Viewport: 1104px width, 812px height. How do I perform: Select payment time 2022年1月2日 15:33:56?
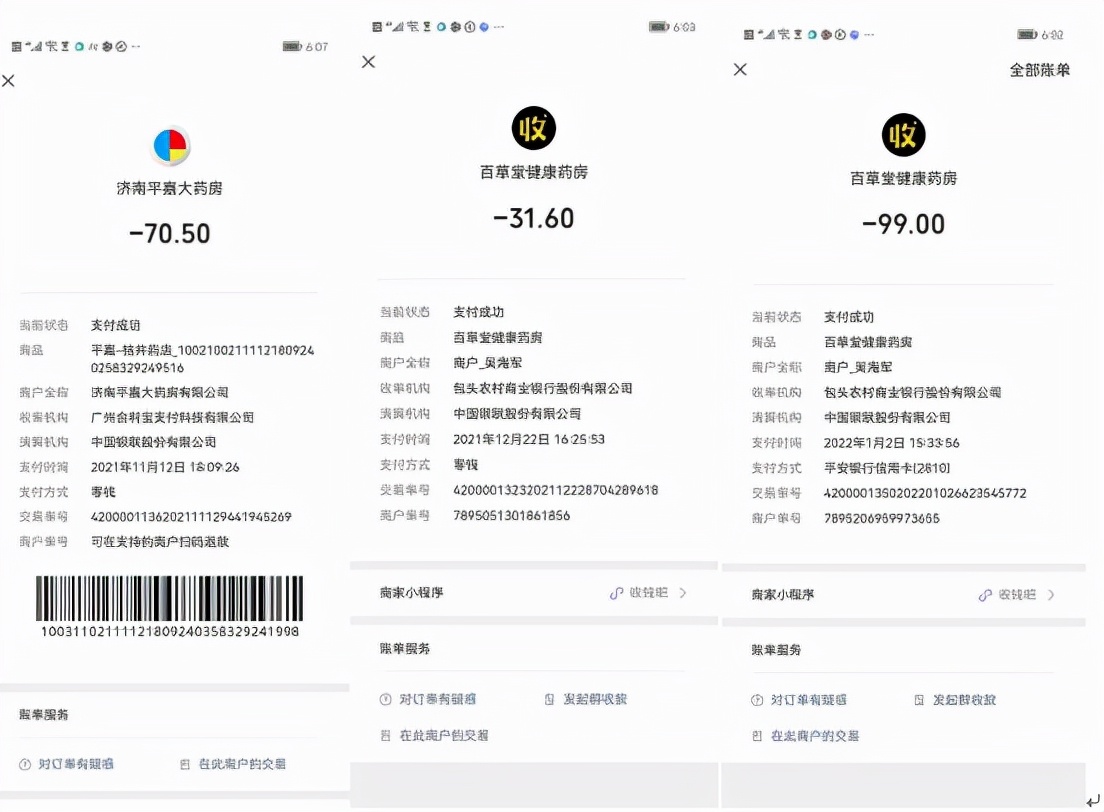click(x=891, y=443)
